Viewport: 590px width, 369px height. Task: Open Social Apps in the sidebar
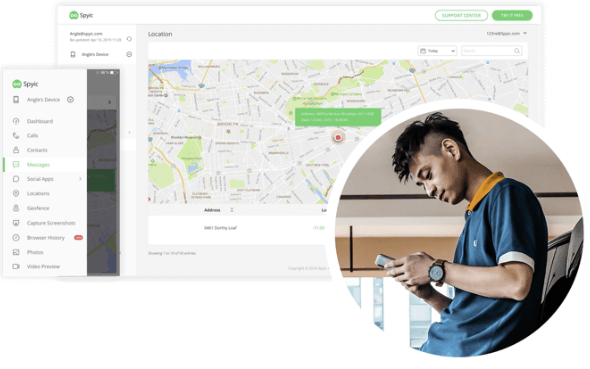click(40, 179)
